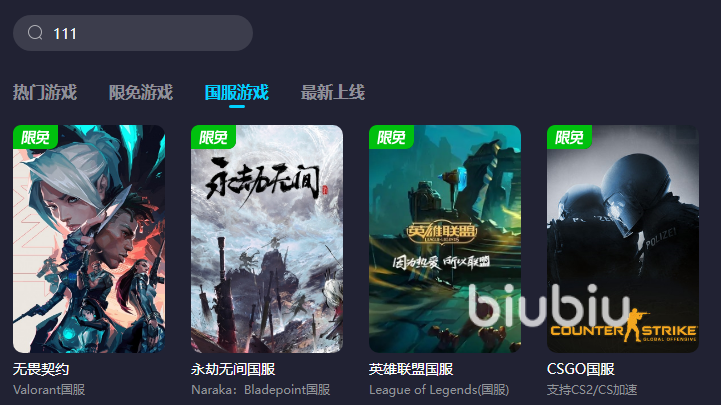Click the 限免 badge on the Valorant card
The height and width of the screenshot is (405, 721).
pos(35,137)
